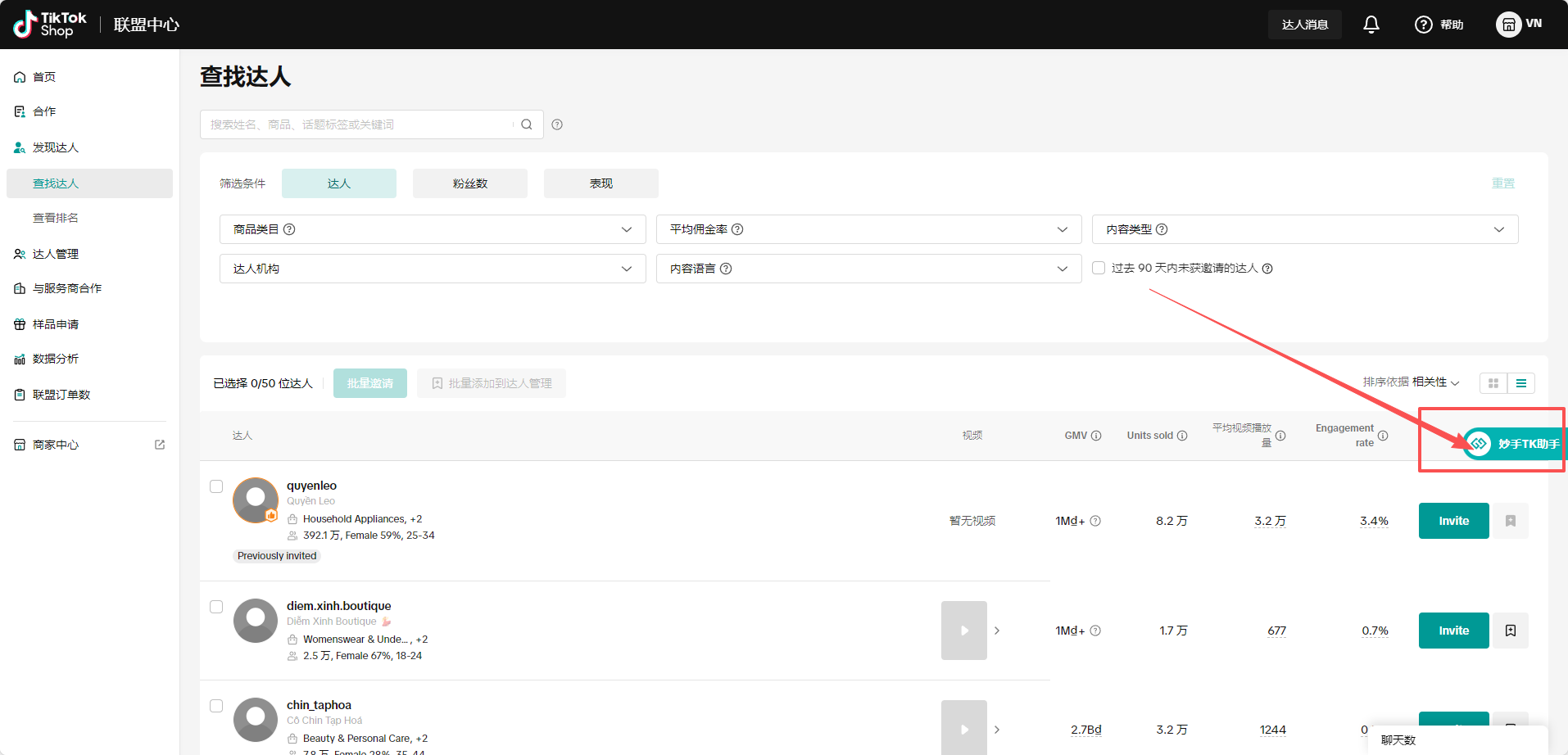Click the diem.xinh.boutique avatar

(256, 621)
